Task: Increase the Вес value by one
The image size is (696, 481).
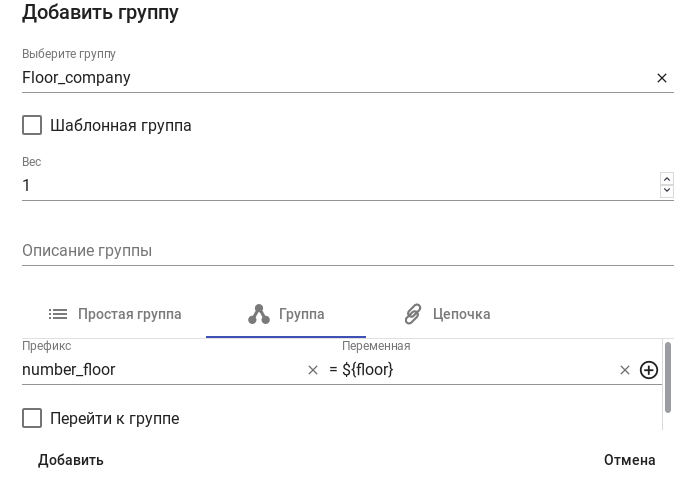Action: [x=667, y=179]
